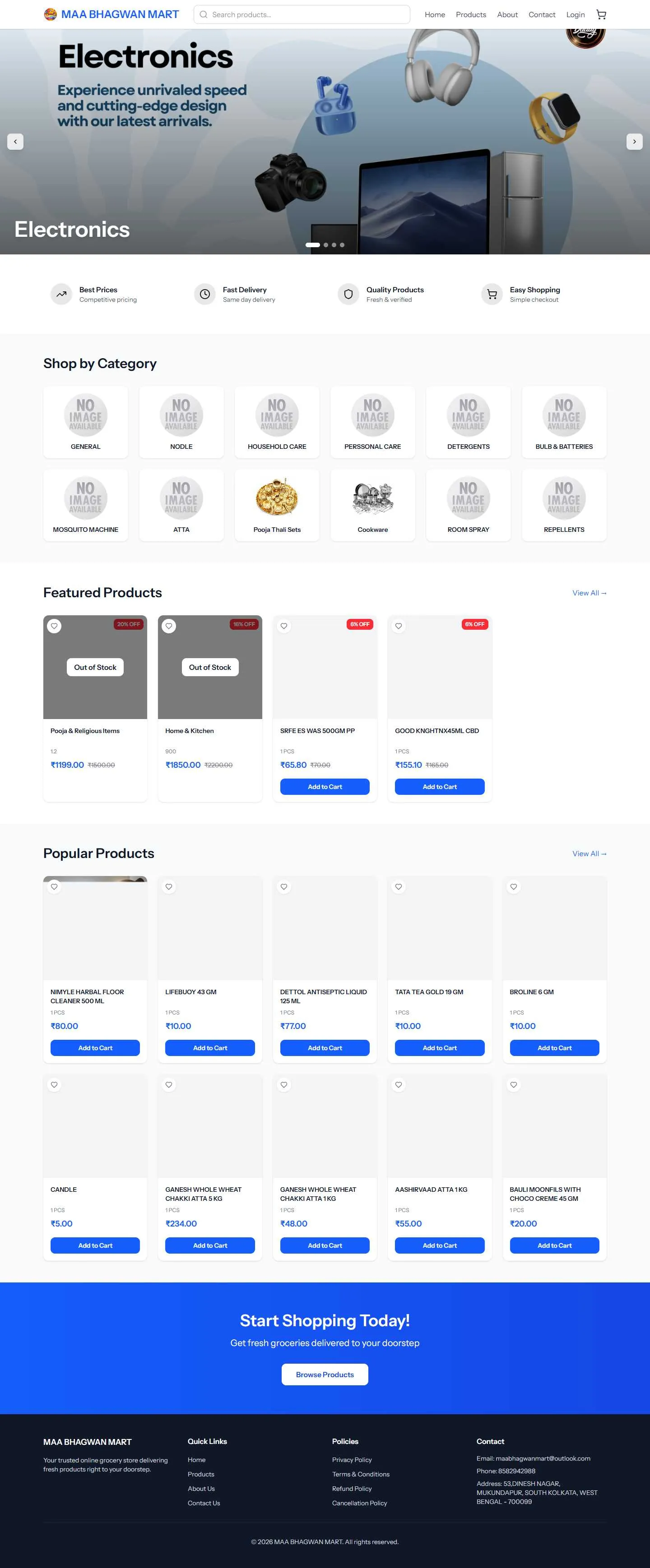Go to previous carousel slide arrow
Screen dimensions: 650x1568
[x=15, y=141]
